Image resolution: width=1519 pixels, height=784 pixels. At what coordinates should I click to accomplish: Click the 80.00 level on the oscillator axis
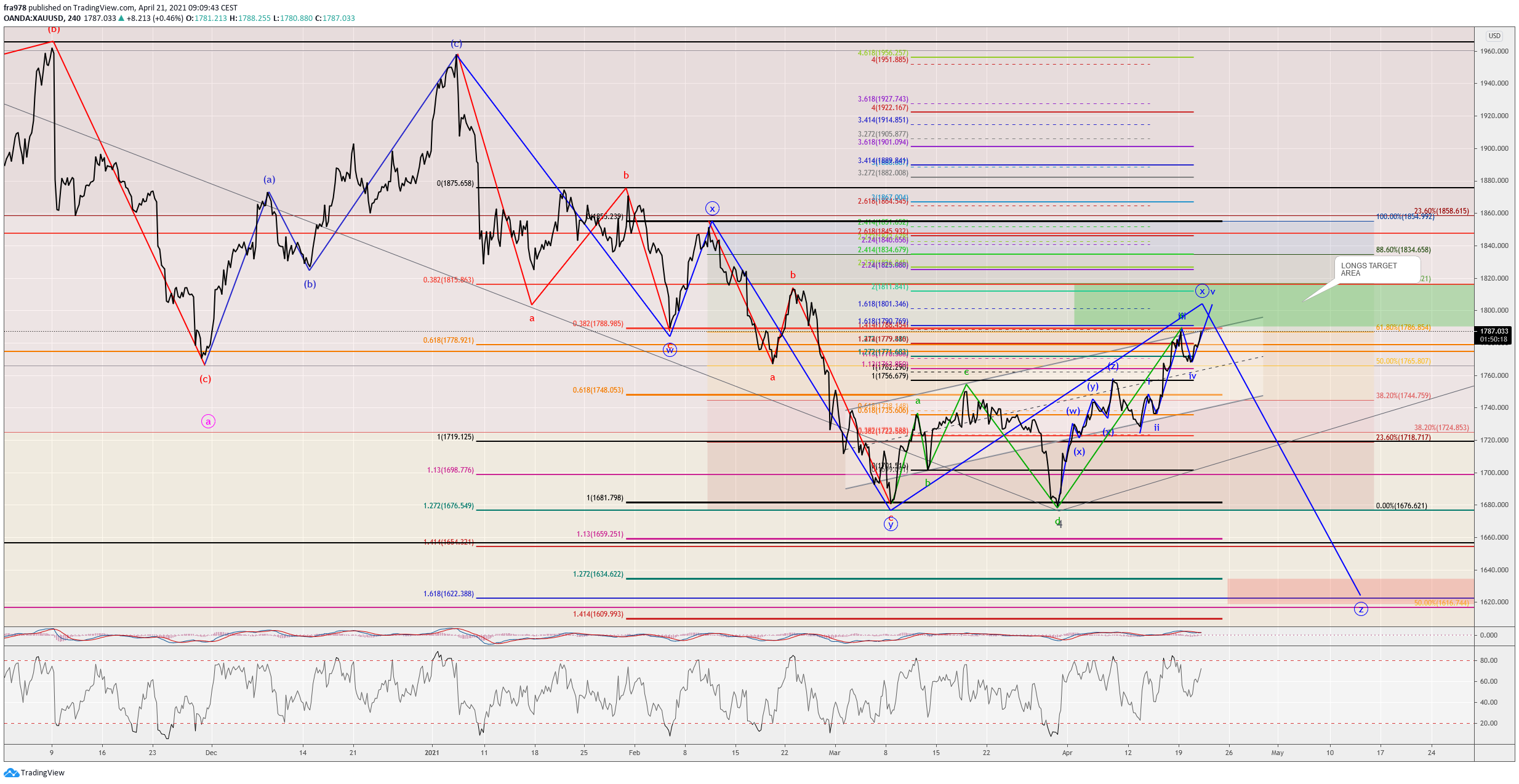[1489, 660]
